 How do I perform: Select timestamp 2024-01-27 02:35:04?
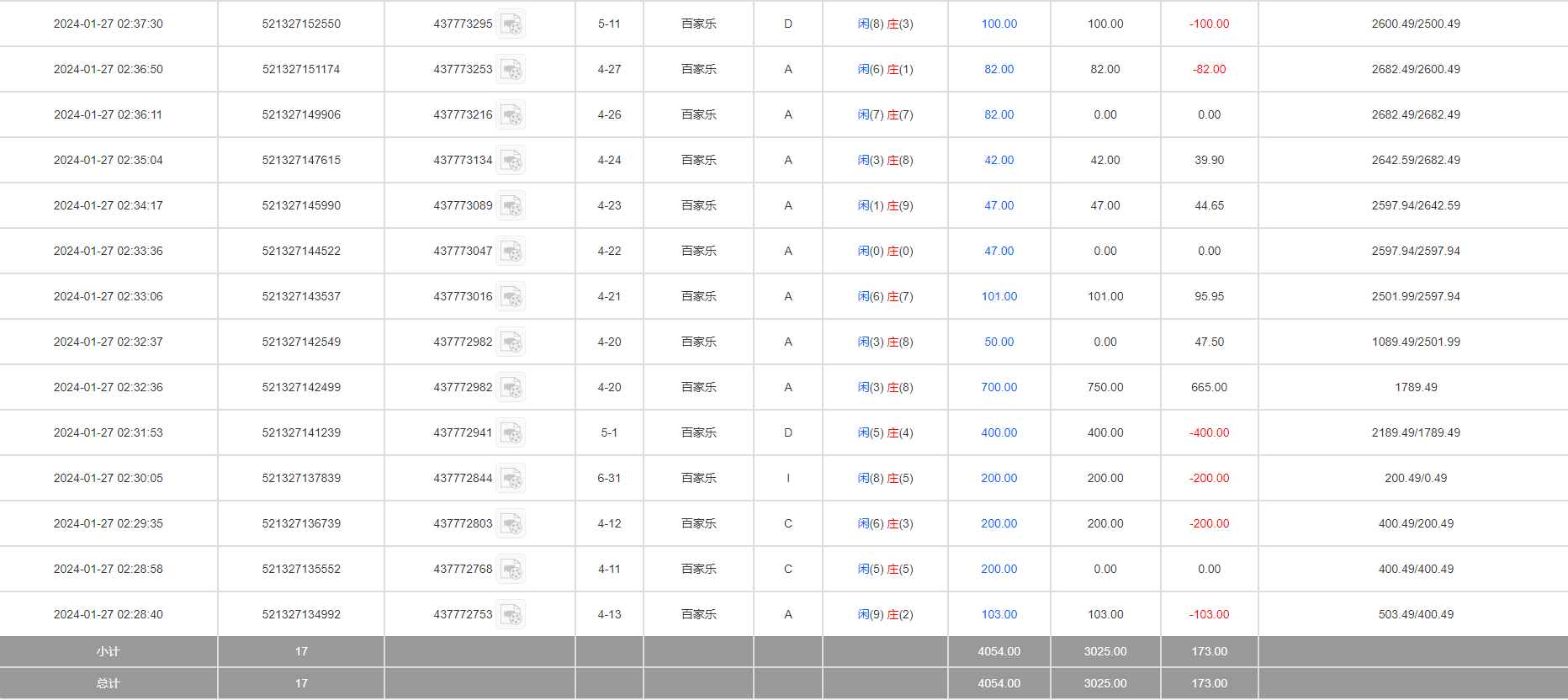(x=109, y=160)
